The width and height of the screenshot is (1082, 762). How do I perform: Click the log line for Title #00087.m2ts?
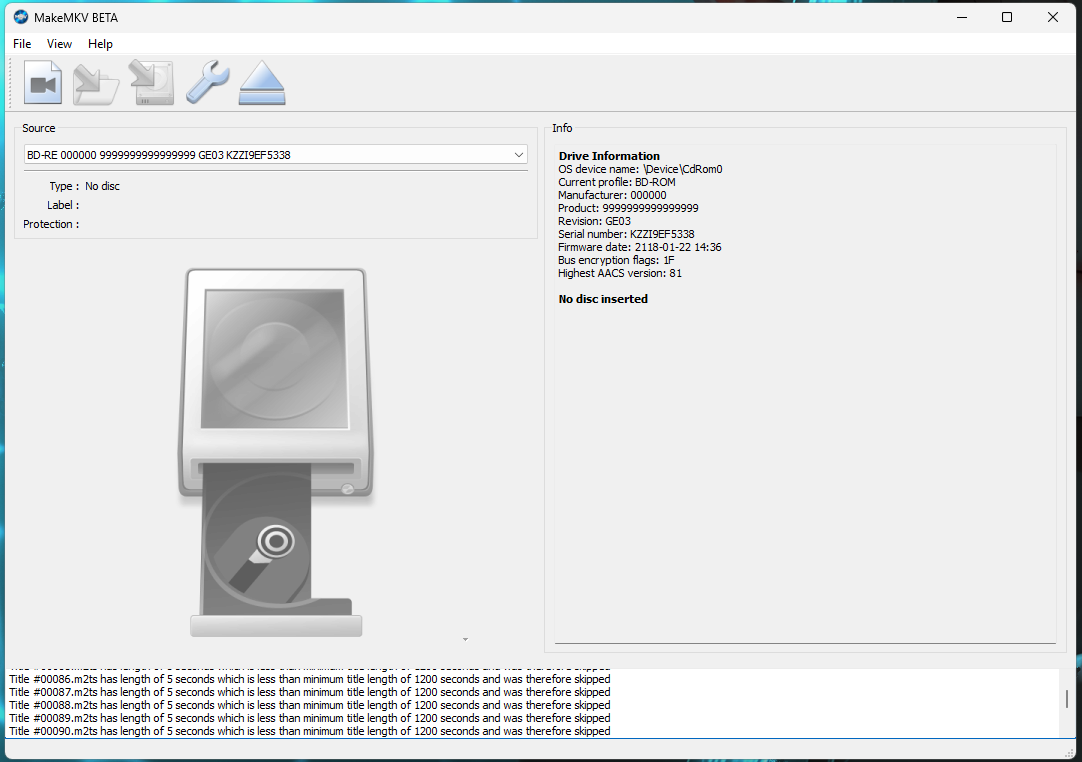coord(310,692)
